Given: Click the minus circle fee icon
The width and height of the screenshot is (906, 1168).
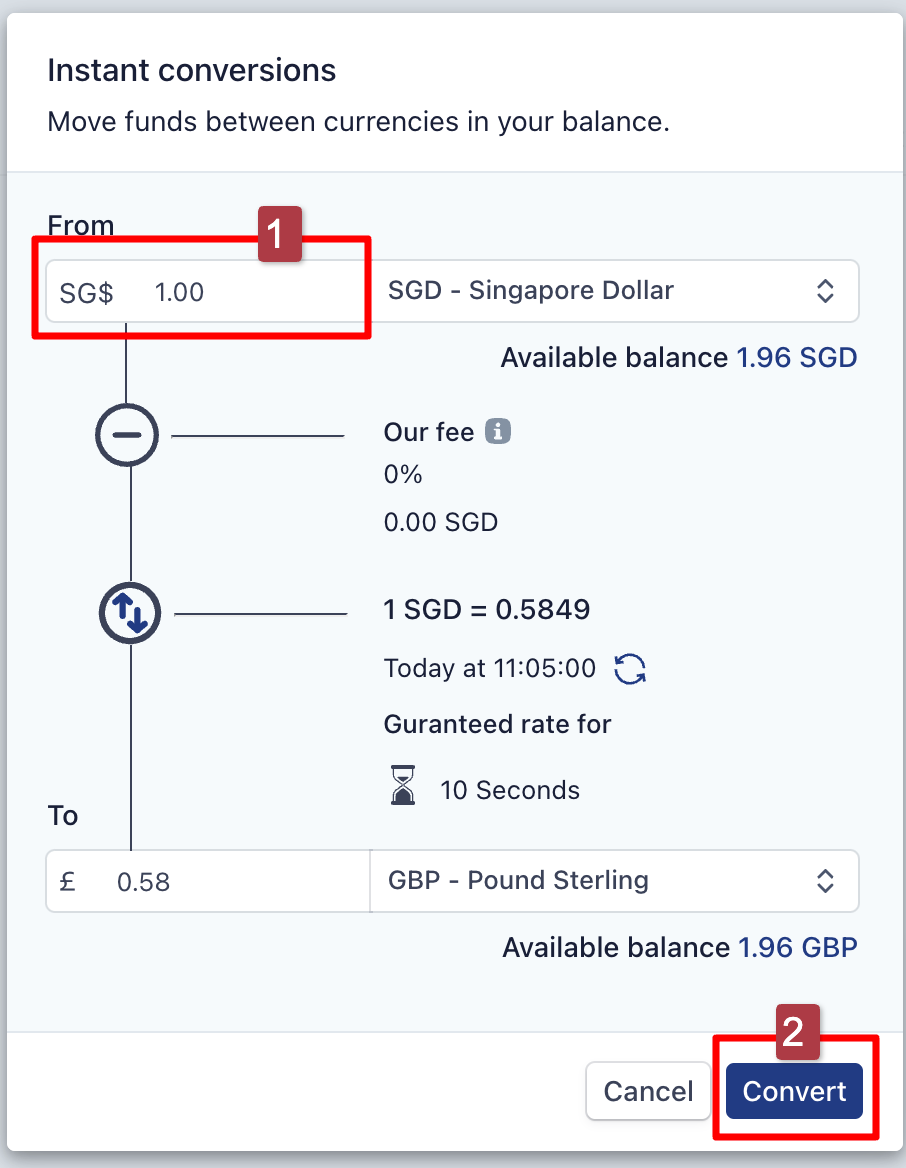Looking at the screenshot, I should tap(127, 435).
